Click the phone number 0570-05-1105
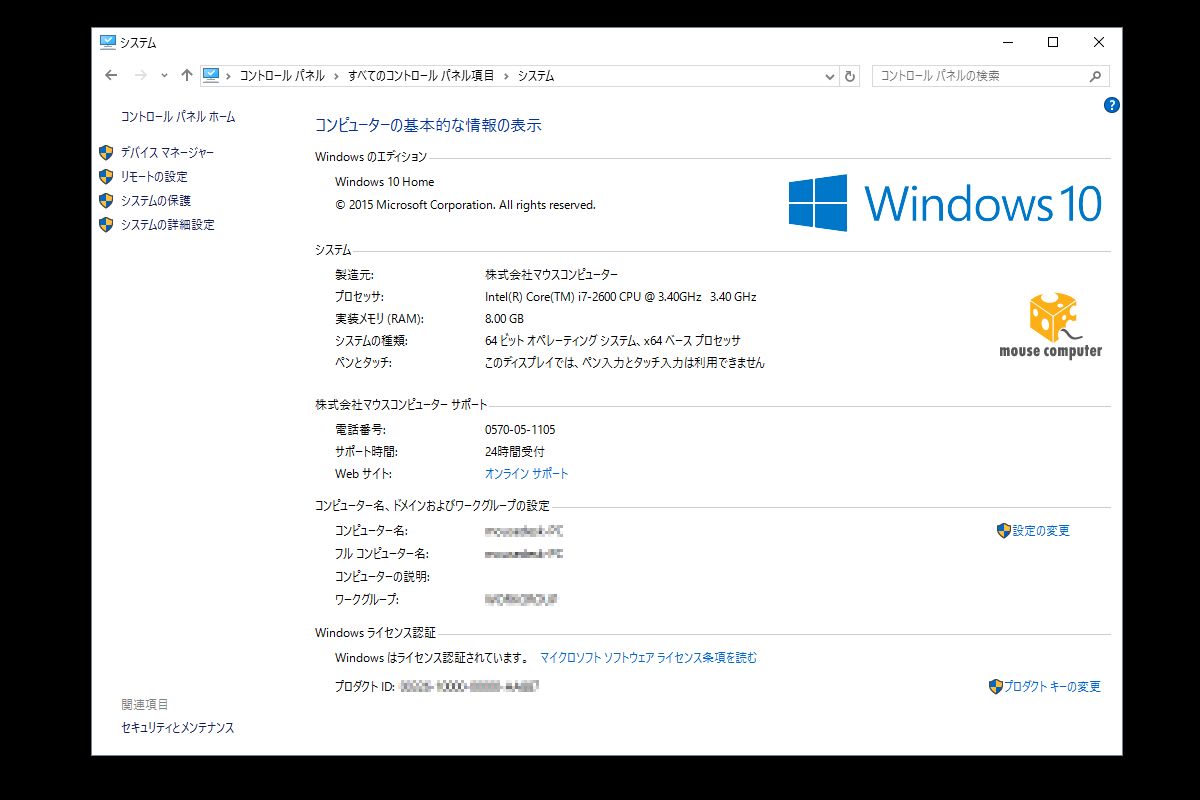This screenshot has height=800, width=1200. tap(520, 430)
